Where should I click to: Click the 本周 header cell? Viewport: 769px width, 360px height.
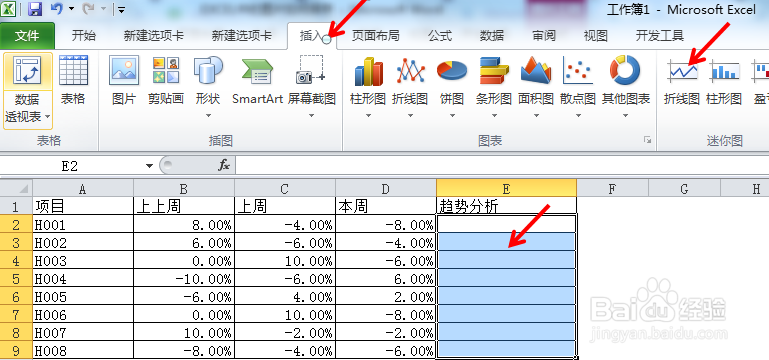pos(385,206)
